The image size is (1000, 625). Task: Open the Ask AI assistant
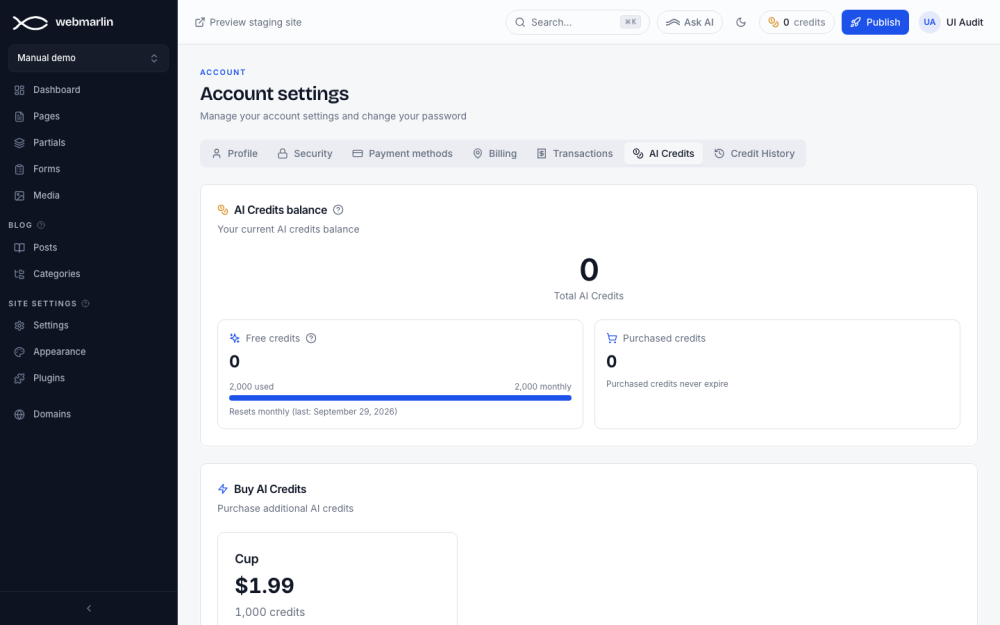pos(689,22)
